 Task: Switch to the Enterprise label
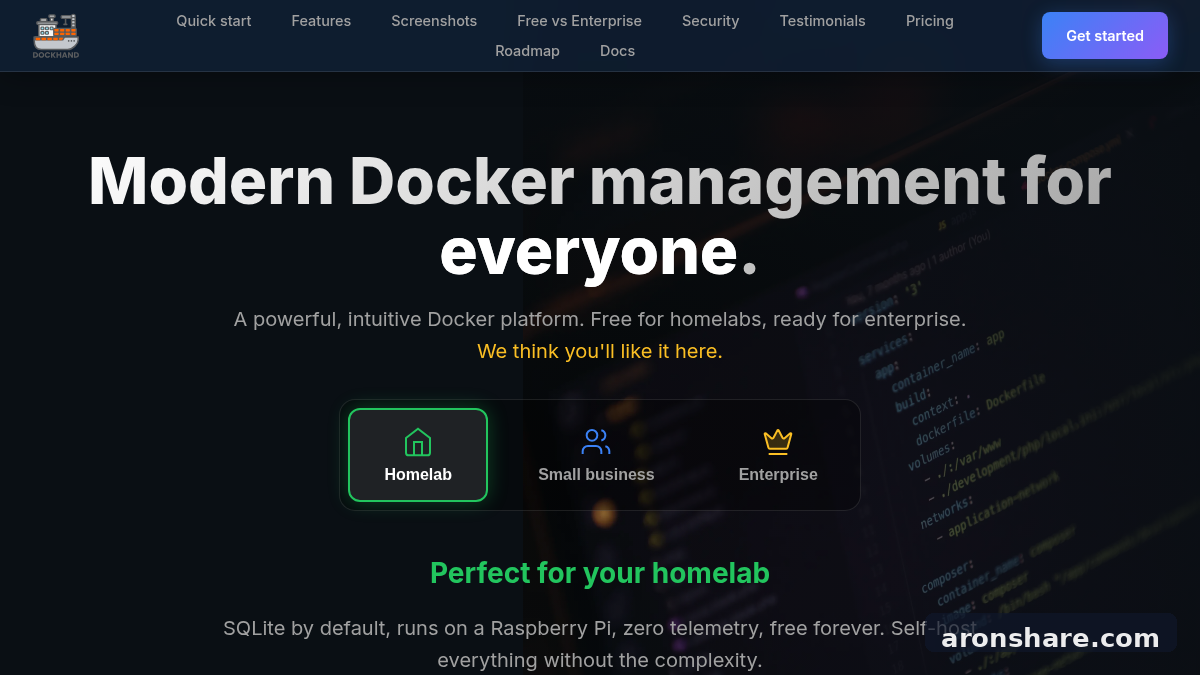[x=778, y=475]
